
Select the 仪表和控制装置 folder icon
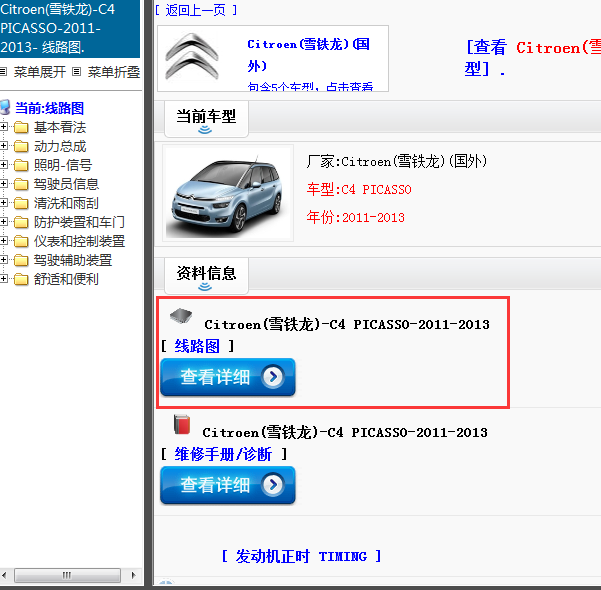tap(21, 241)
